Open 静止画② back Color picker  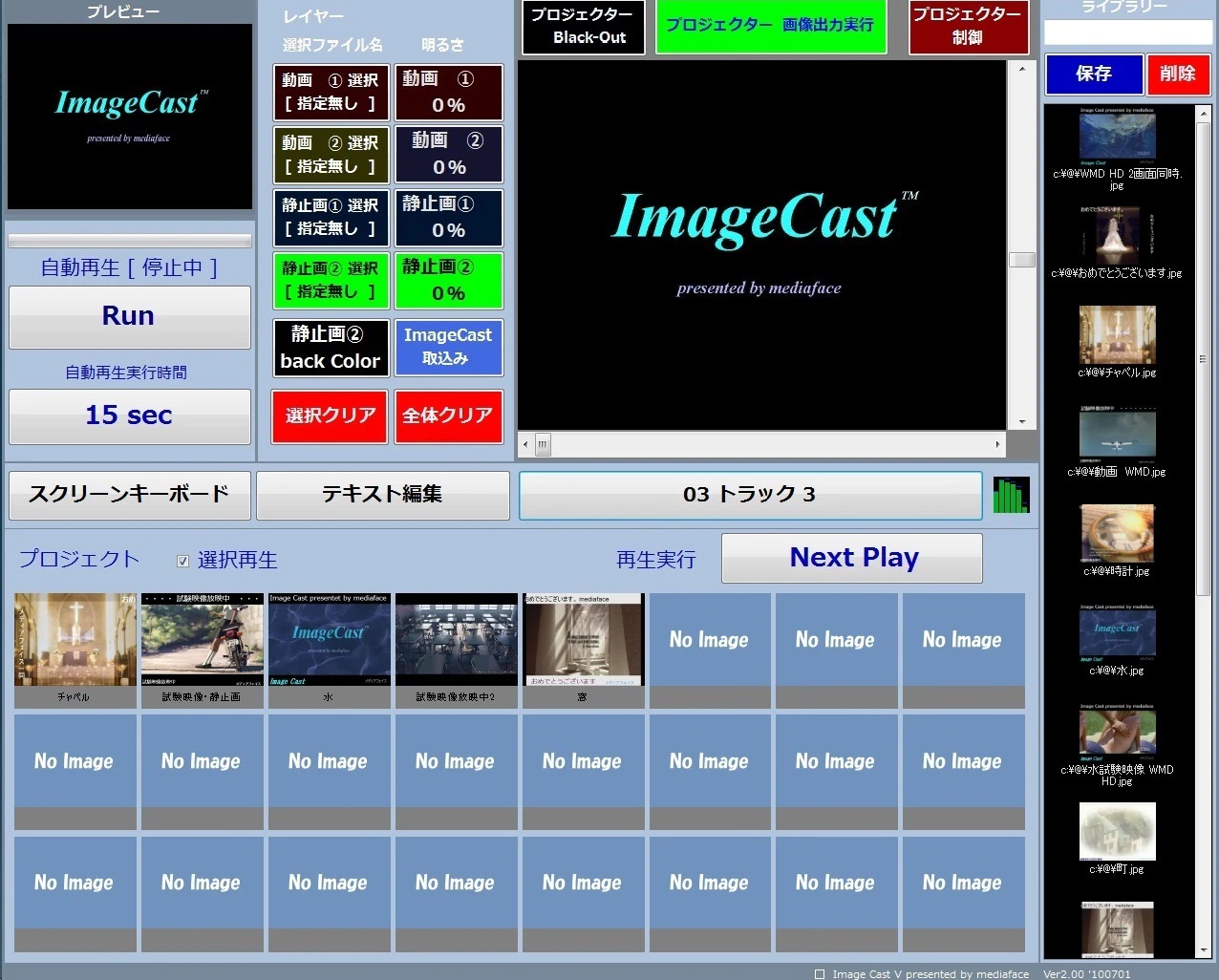coord(331,348)
